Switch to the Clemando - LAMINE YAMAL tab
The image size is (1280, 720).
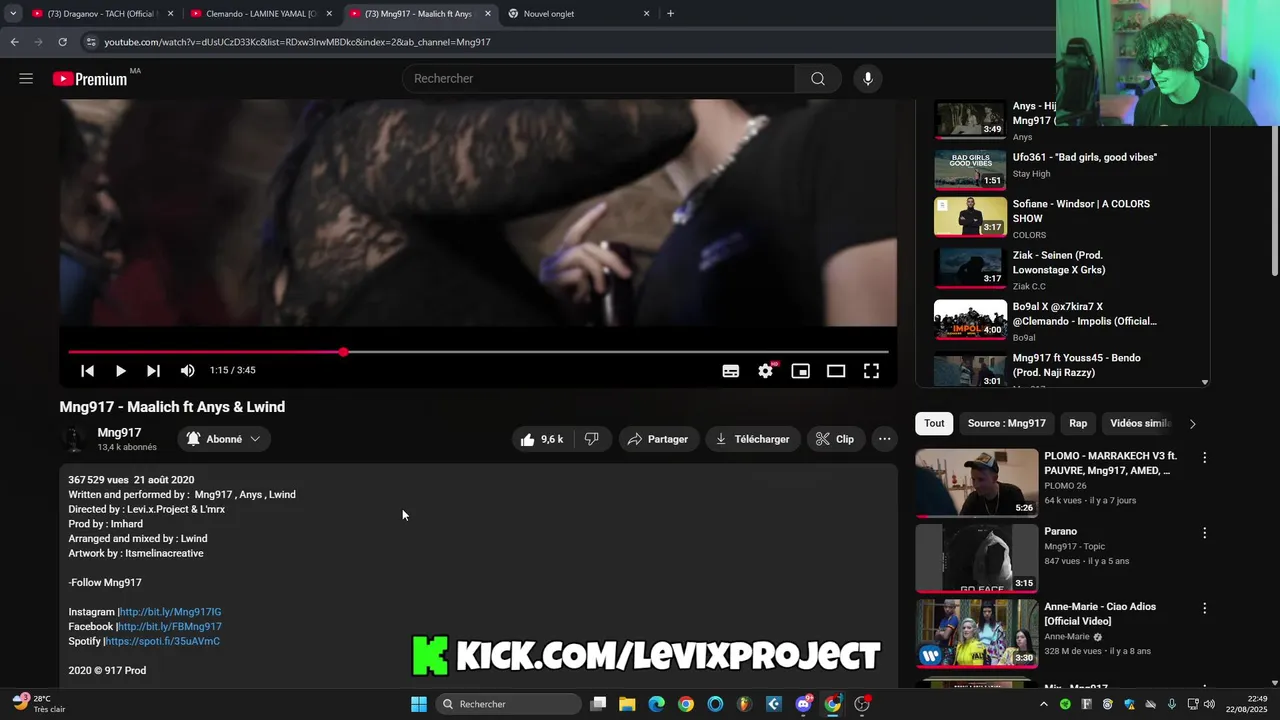click(260, 14)
